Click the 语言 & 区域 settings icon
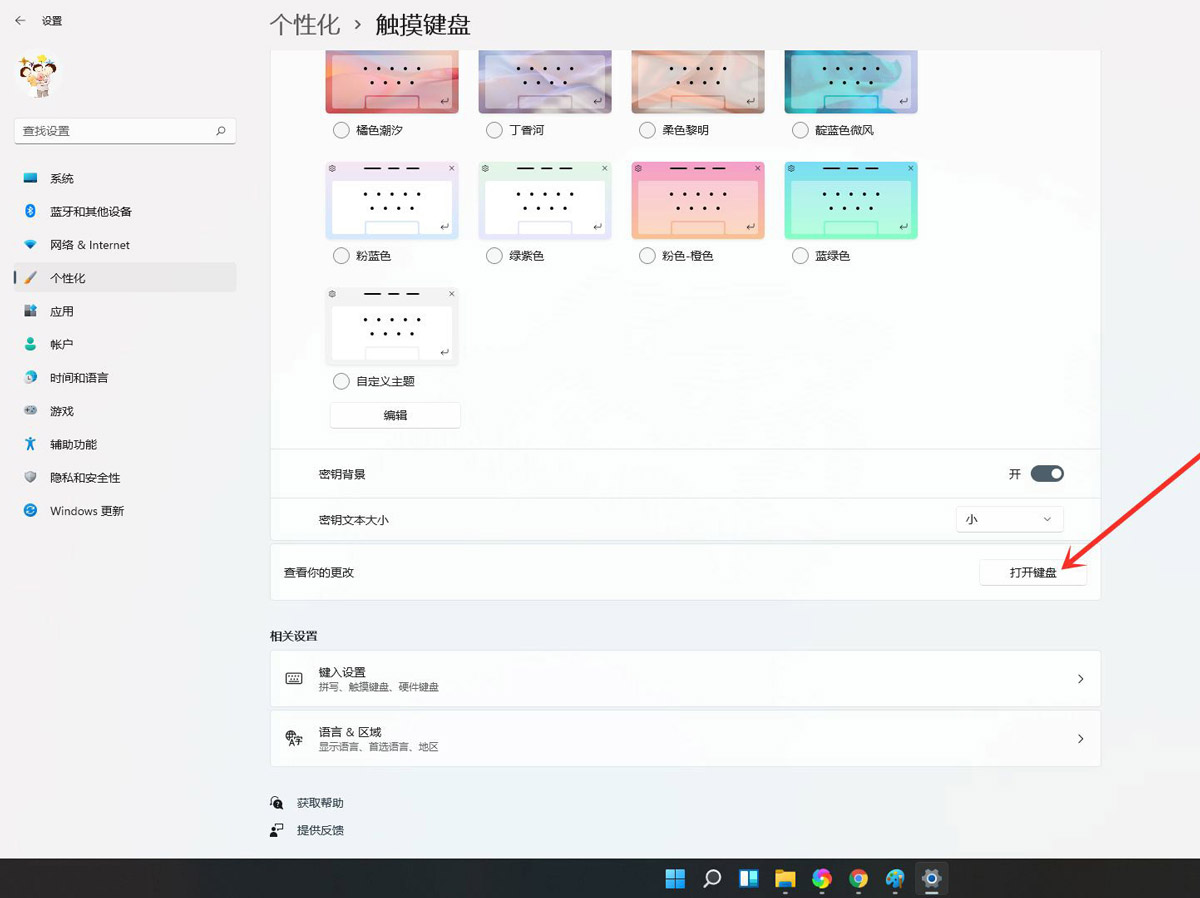Image resolution: width=1200 pixels, height=898 pixels. click(x=293, y=738)
